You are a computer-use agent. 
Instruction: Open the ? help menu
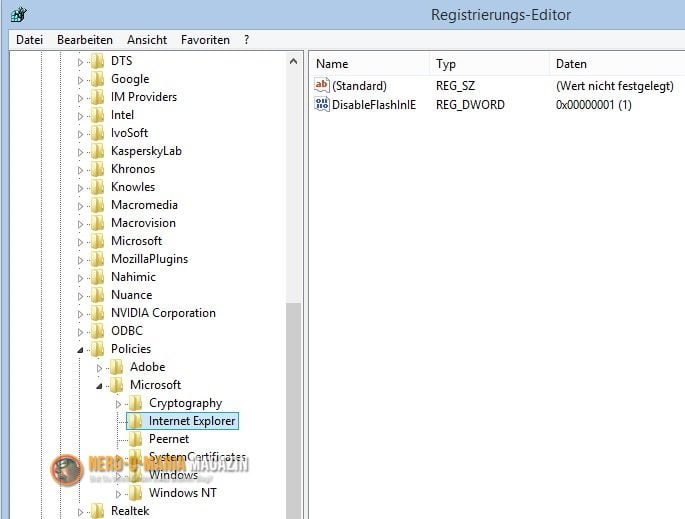pyautogui.click(x=246, y=40)
